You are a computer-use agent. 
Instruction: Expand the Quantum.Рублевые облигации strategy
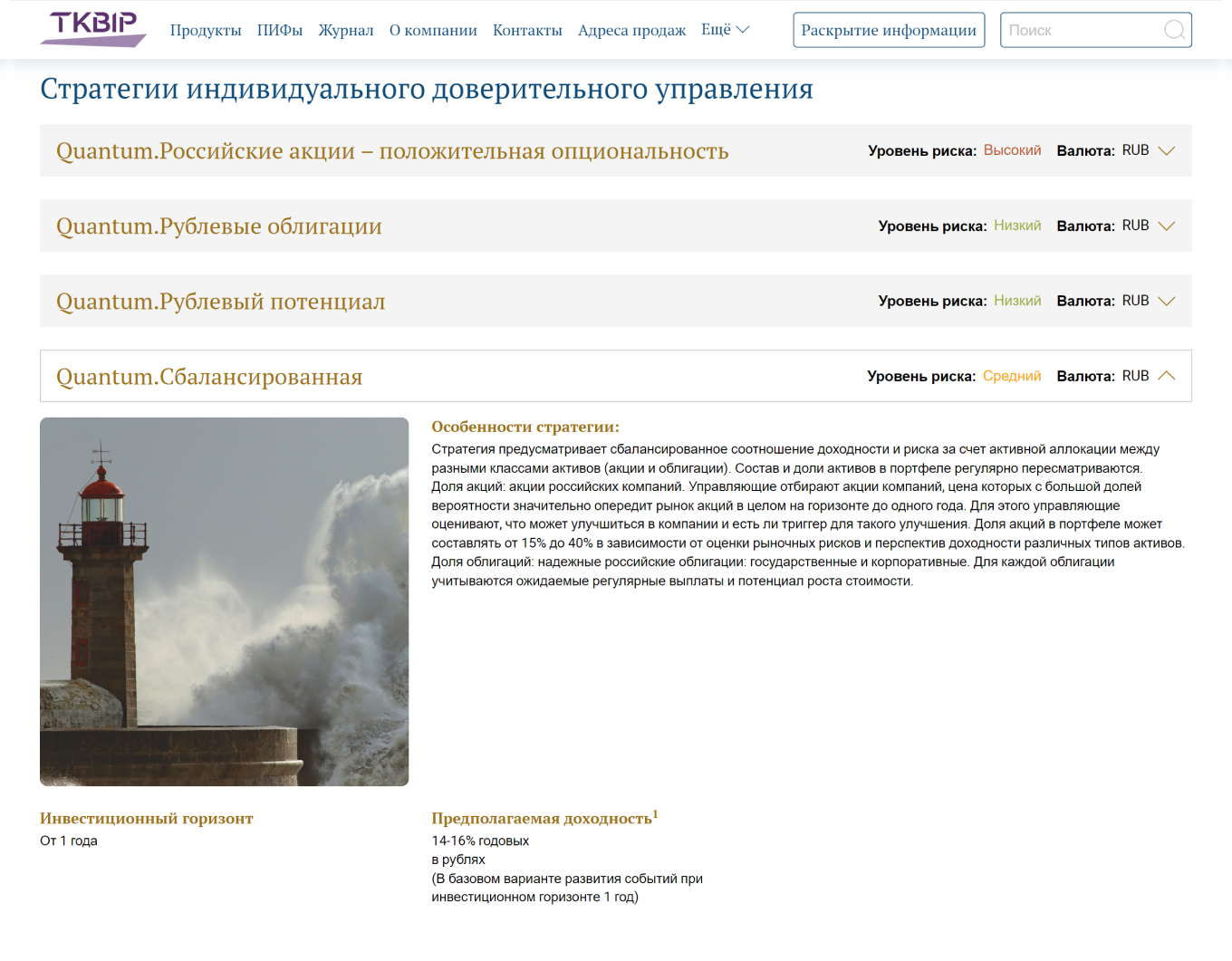[x=1167, y=226]
